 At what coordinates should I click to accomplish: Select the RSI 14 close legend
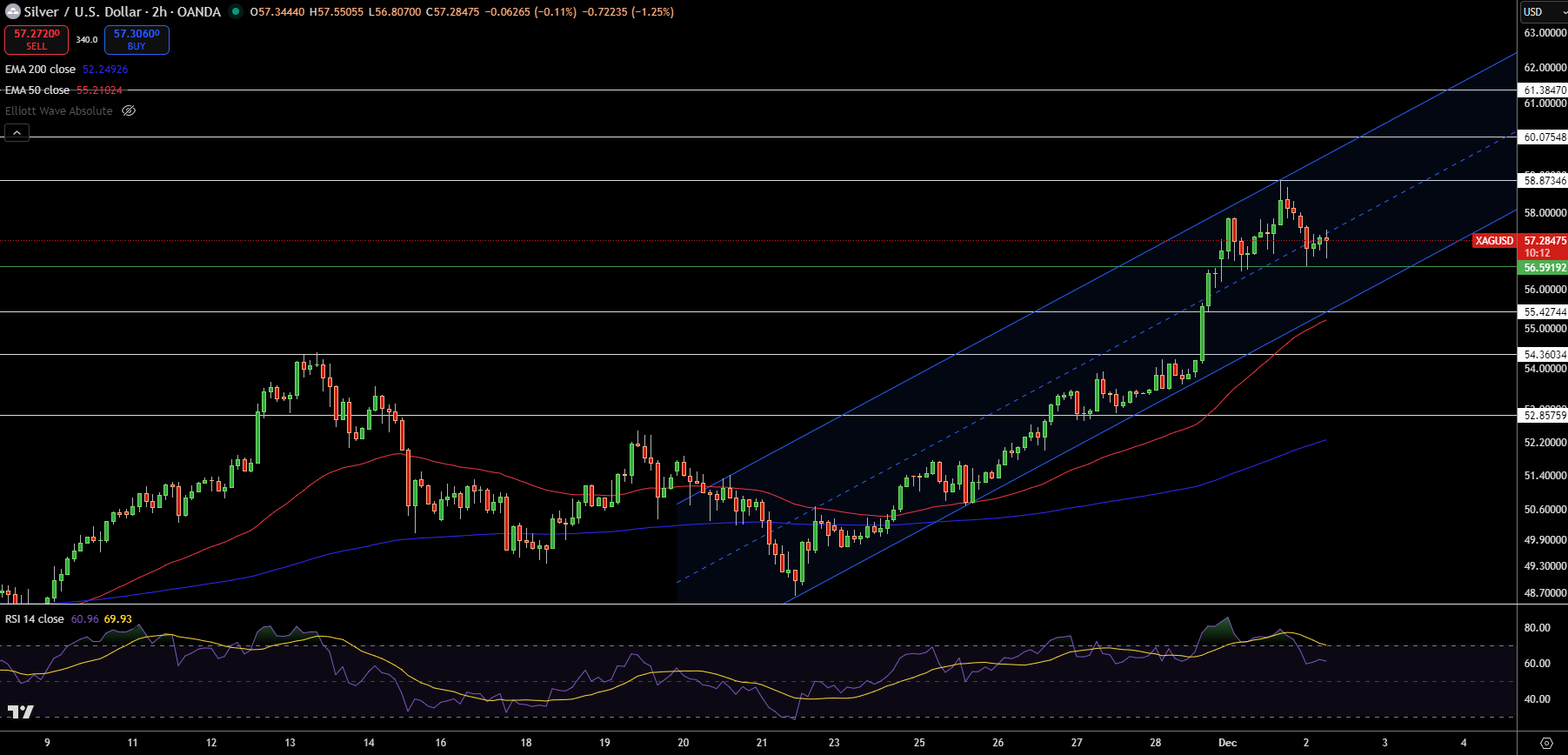click(35, 619)
